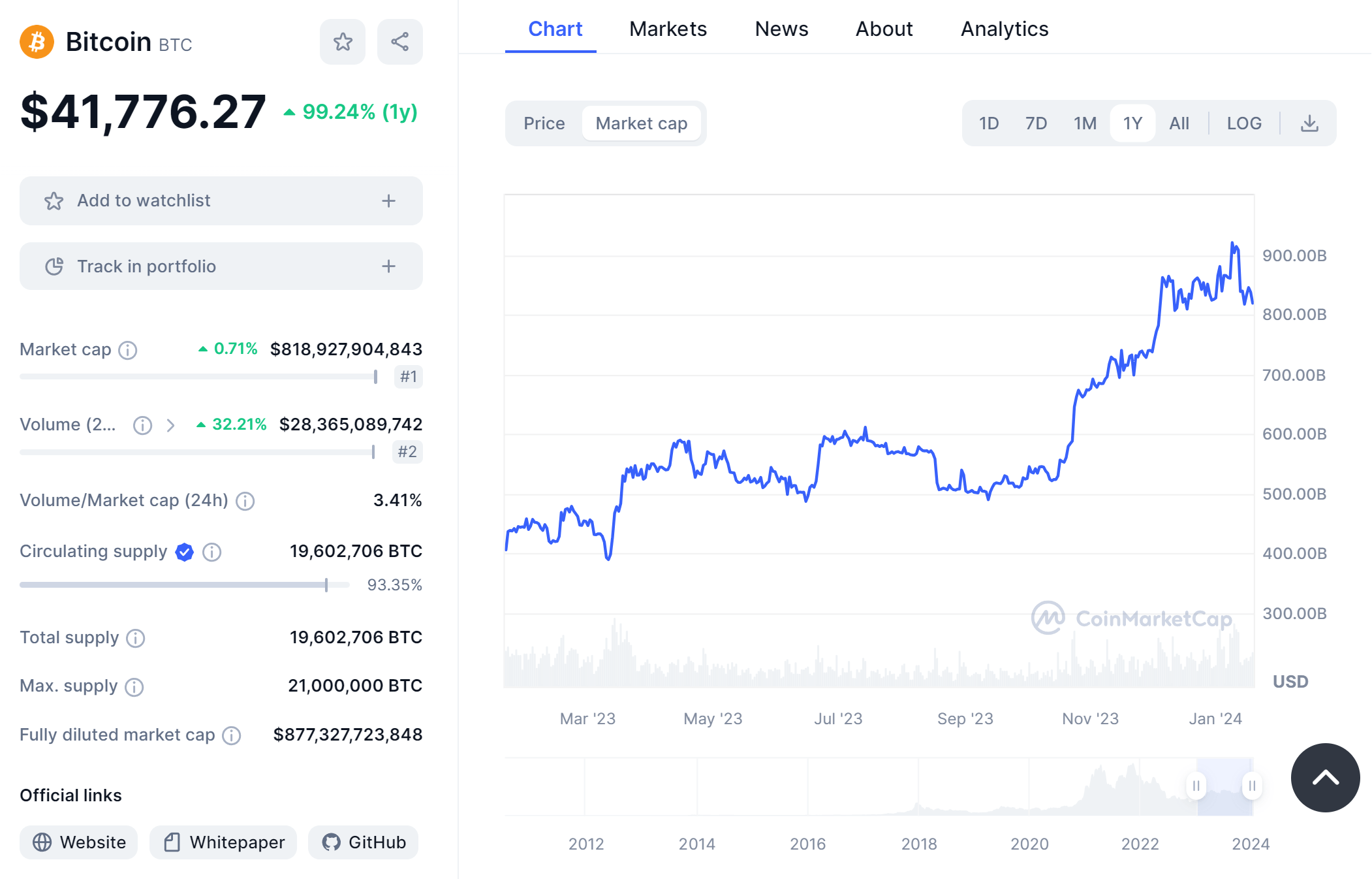1372x879 pixels.
Task: Click the right handle of the timeline selector
Action: (1251, 786)
